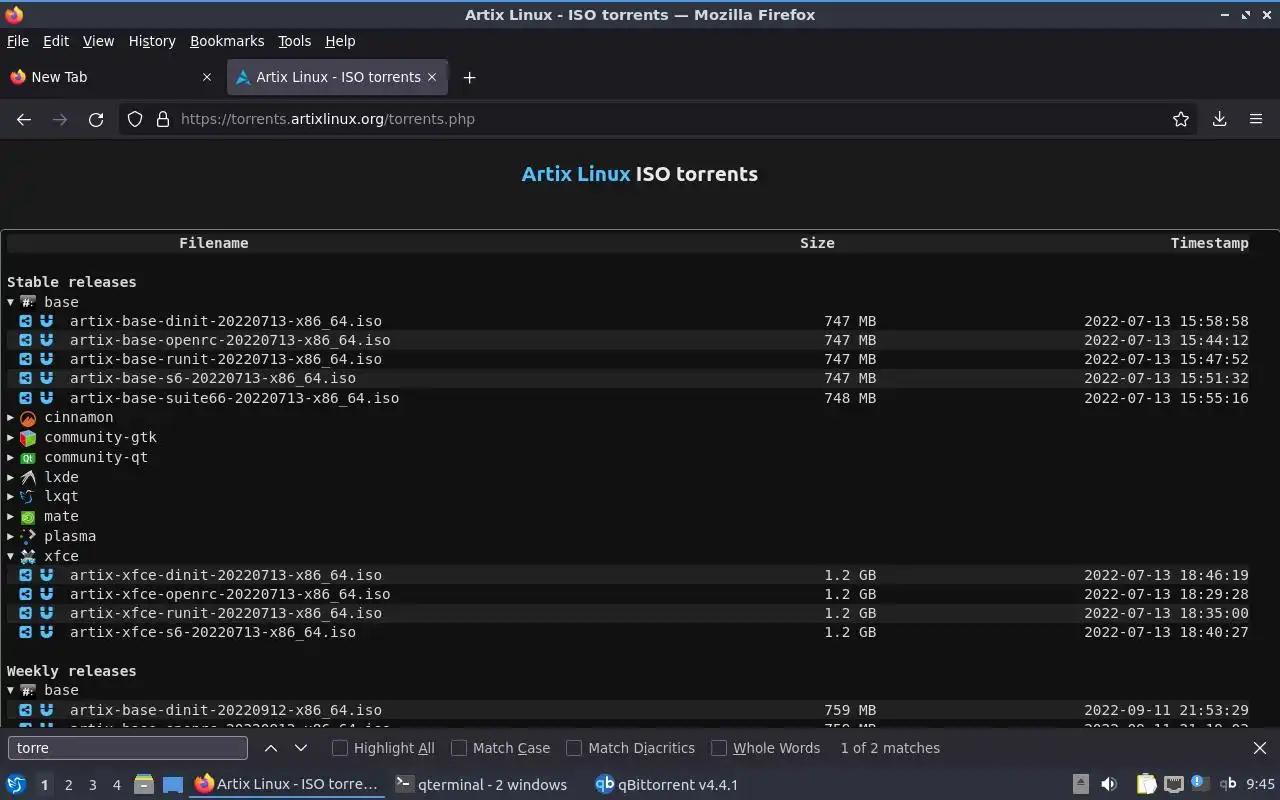Reload the current page
1280x800 pixels.
pos(96,119)
